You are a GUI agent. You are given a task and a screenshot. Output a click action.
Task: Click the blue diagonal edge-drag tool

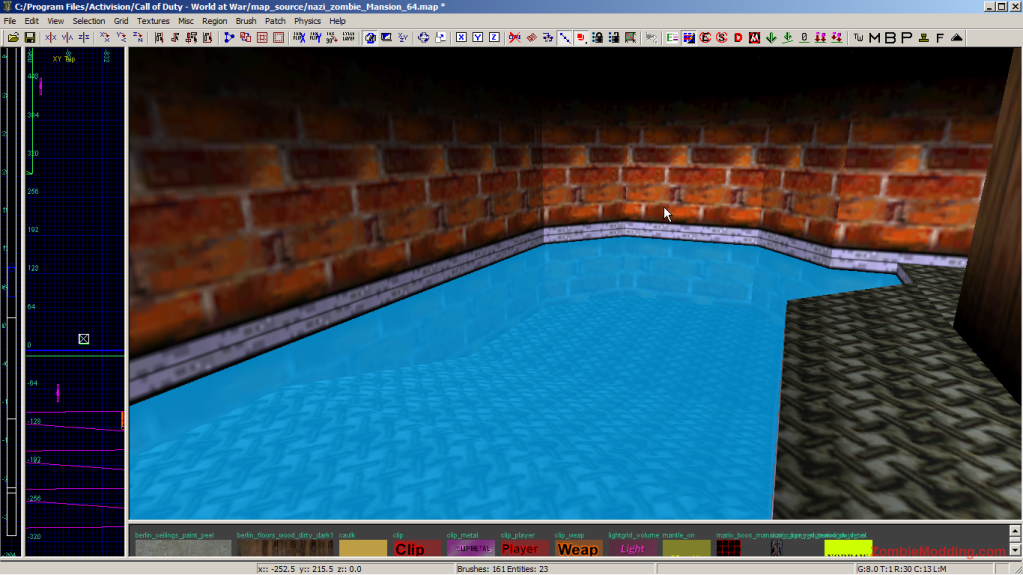click(x=564, y=38)
